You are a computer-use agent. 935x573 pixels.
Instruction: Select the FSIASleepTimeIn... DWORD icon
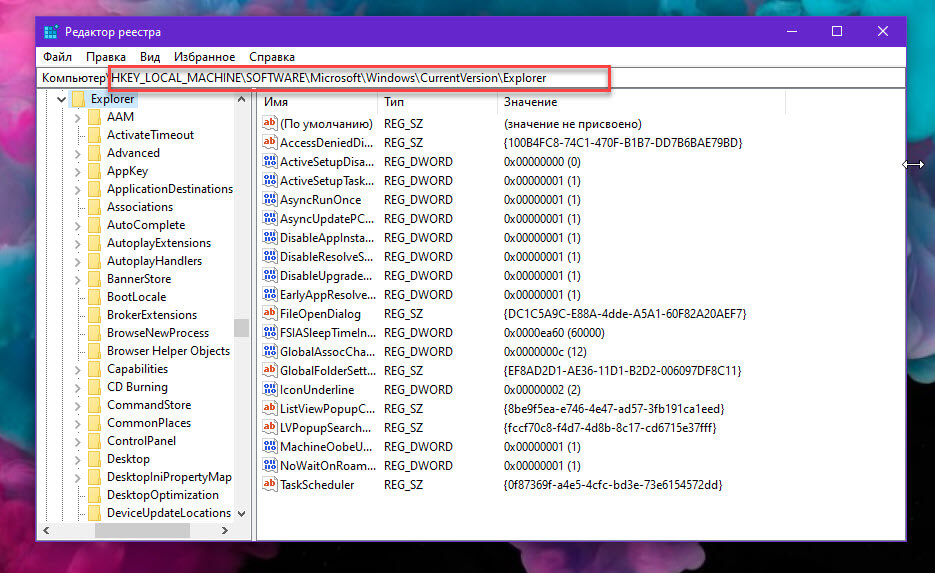270,333
